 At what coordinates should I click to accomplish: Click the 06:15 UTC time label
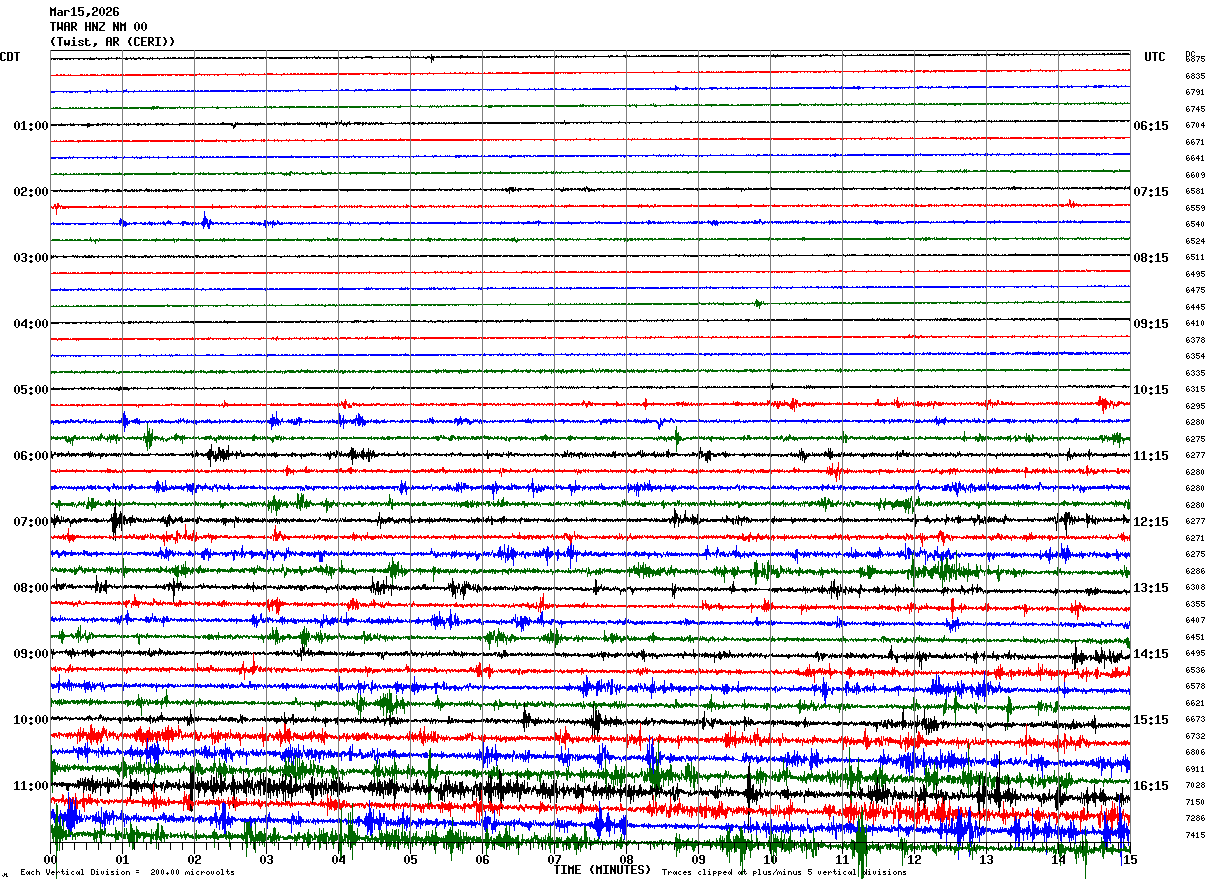coord(1151,126)
